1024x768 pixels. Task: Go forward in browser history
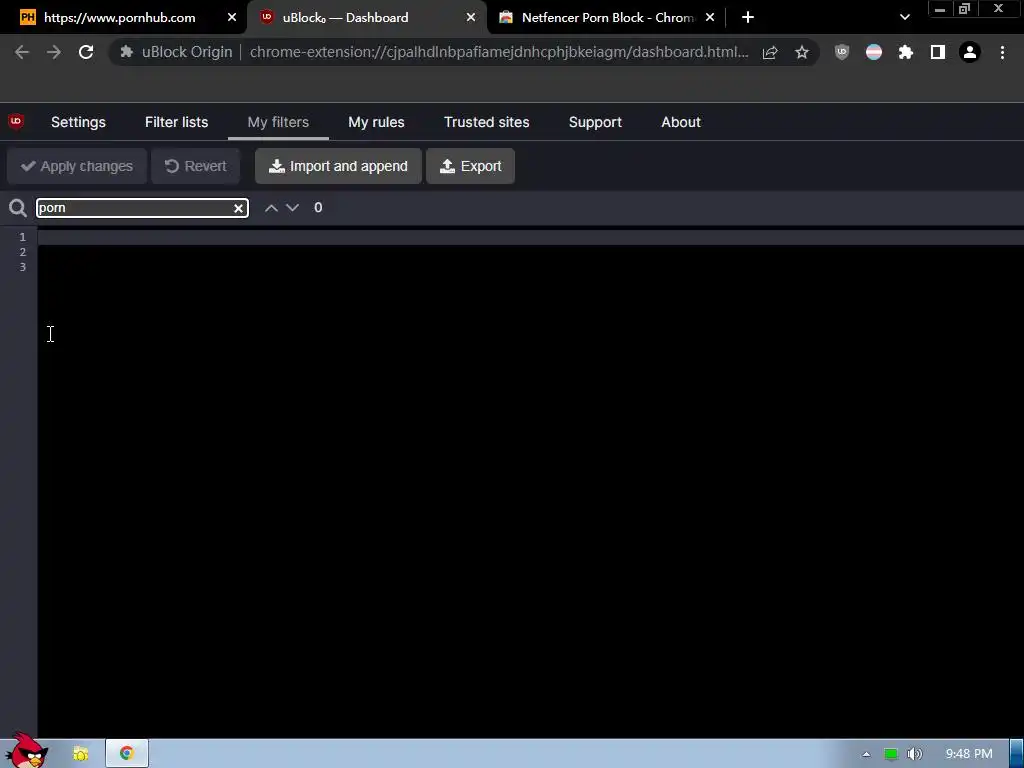tap(54, 52)
